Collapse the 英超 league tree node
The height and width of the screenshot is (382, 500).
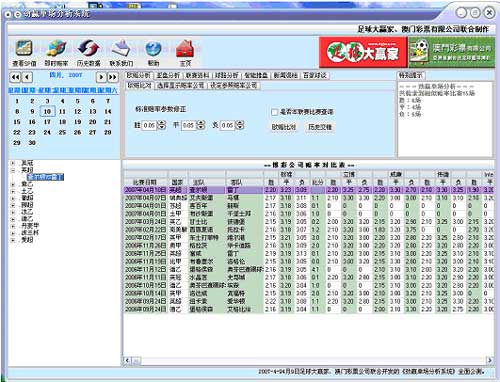click(x=13, y=170)
